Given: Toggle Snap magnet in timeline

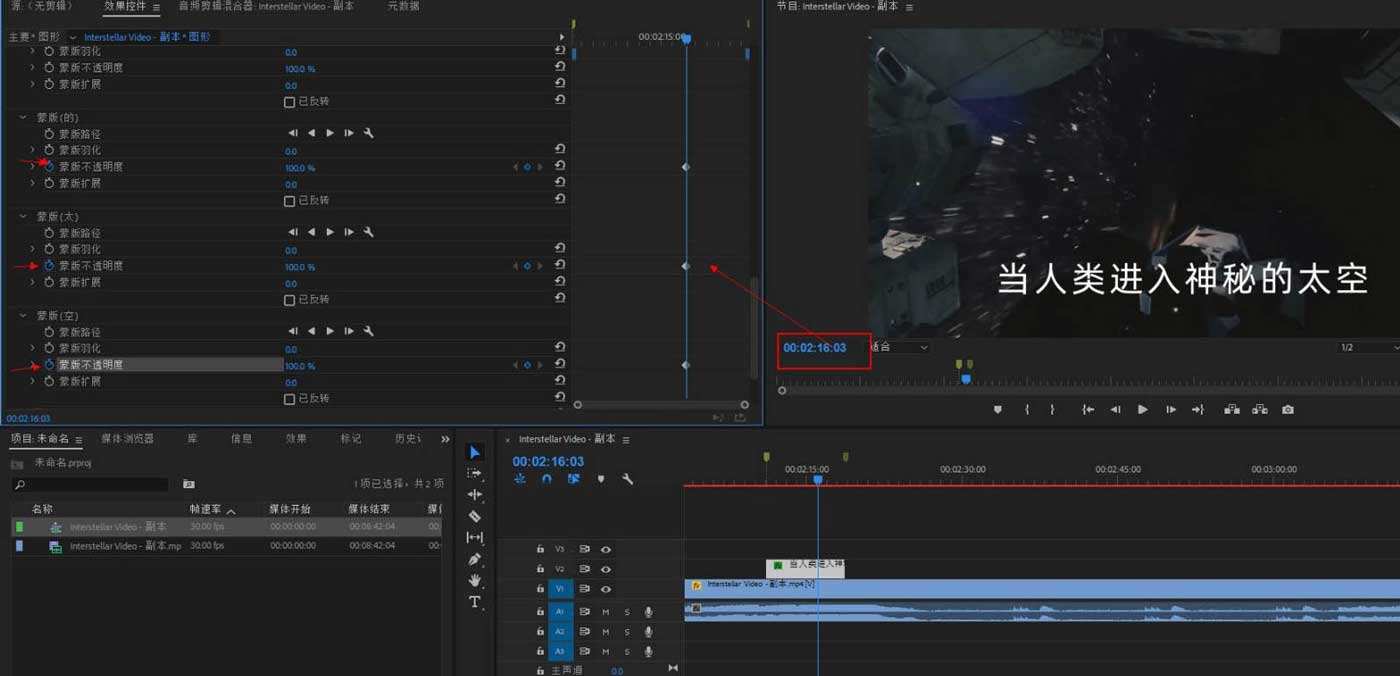Looking at the screenshot, I should tap(547, 479).
